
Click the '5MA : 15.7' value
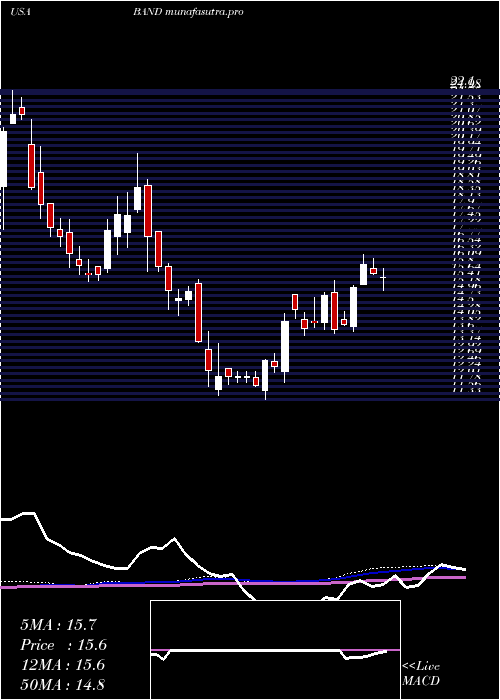[x=58, y=625]
